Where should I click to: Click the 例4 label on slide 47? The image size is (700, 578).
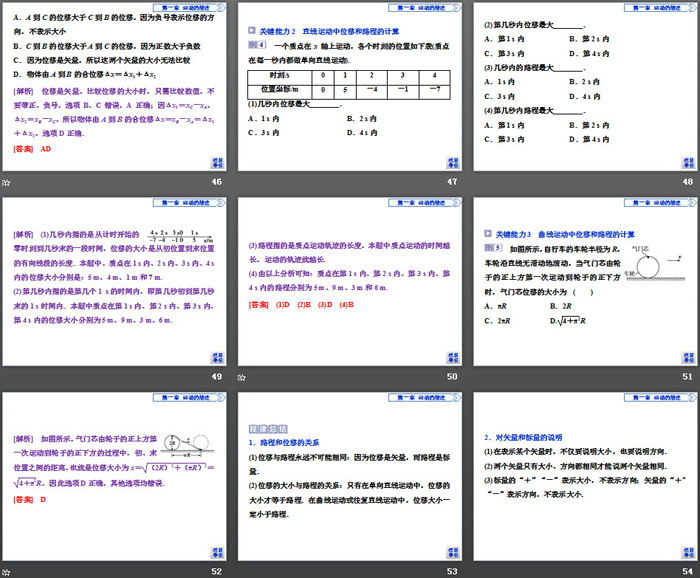[x=253, y=44]
